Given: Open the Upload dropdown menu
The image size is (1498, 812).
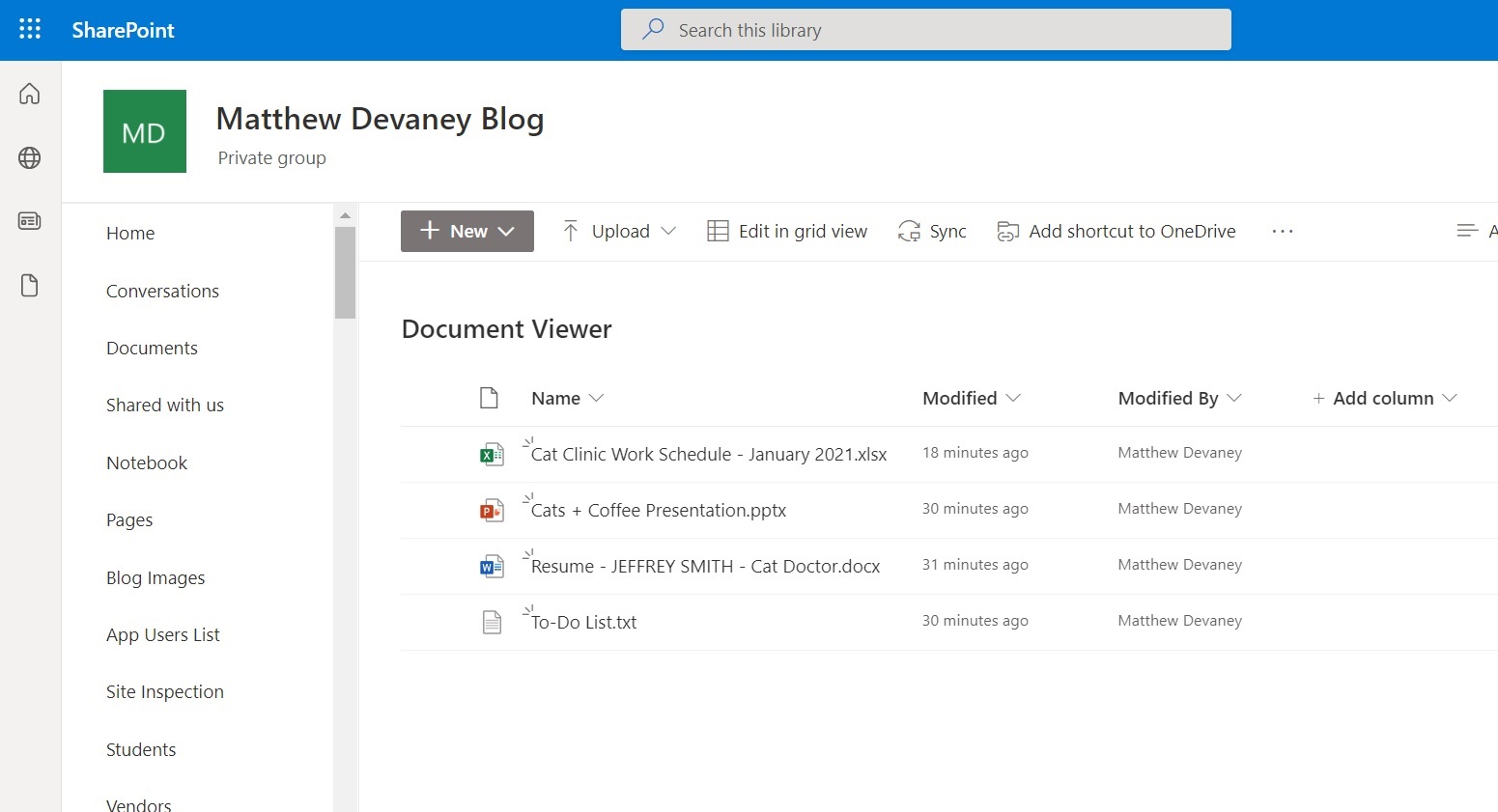Looking at the screenshot, I should pos(670,231).
